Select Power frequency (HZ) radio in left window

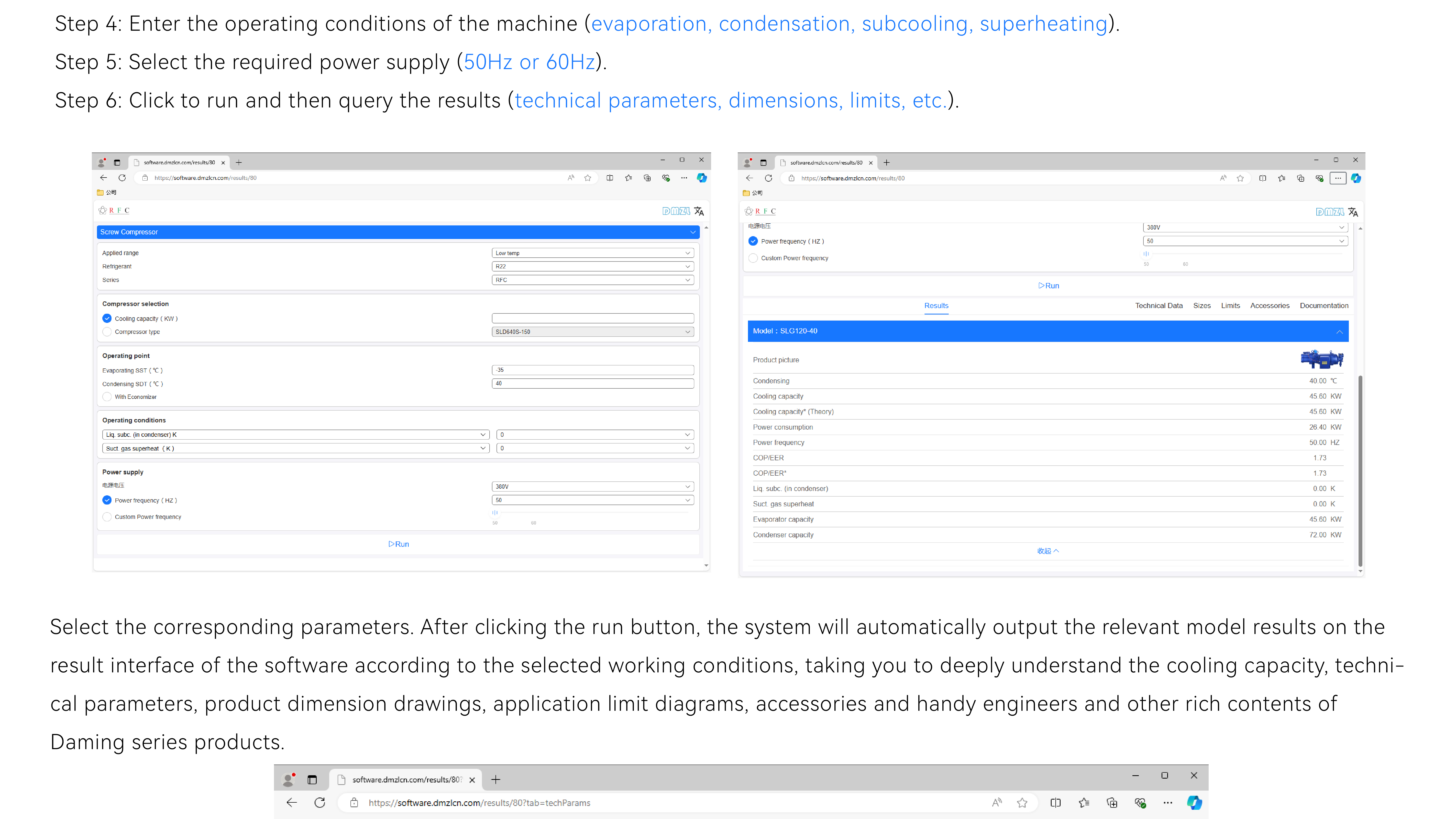tap(107, 500)
